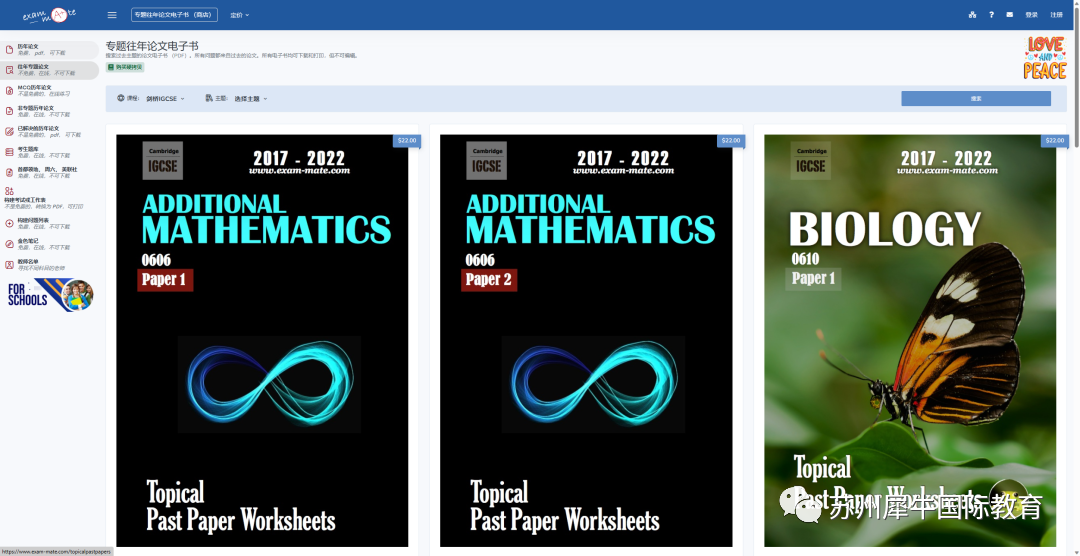Open Additional Mathematics Paper 2 book cover

586,340
